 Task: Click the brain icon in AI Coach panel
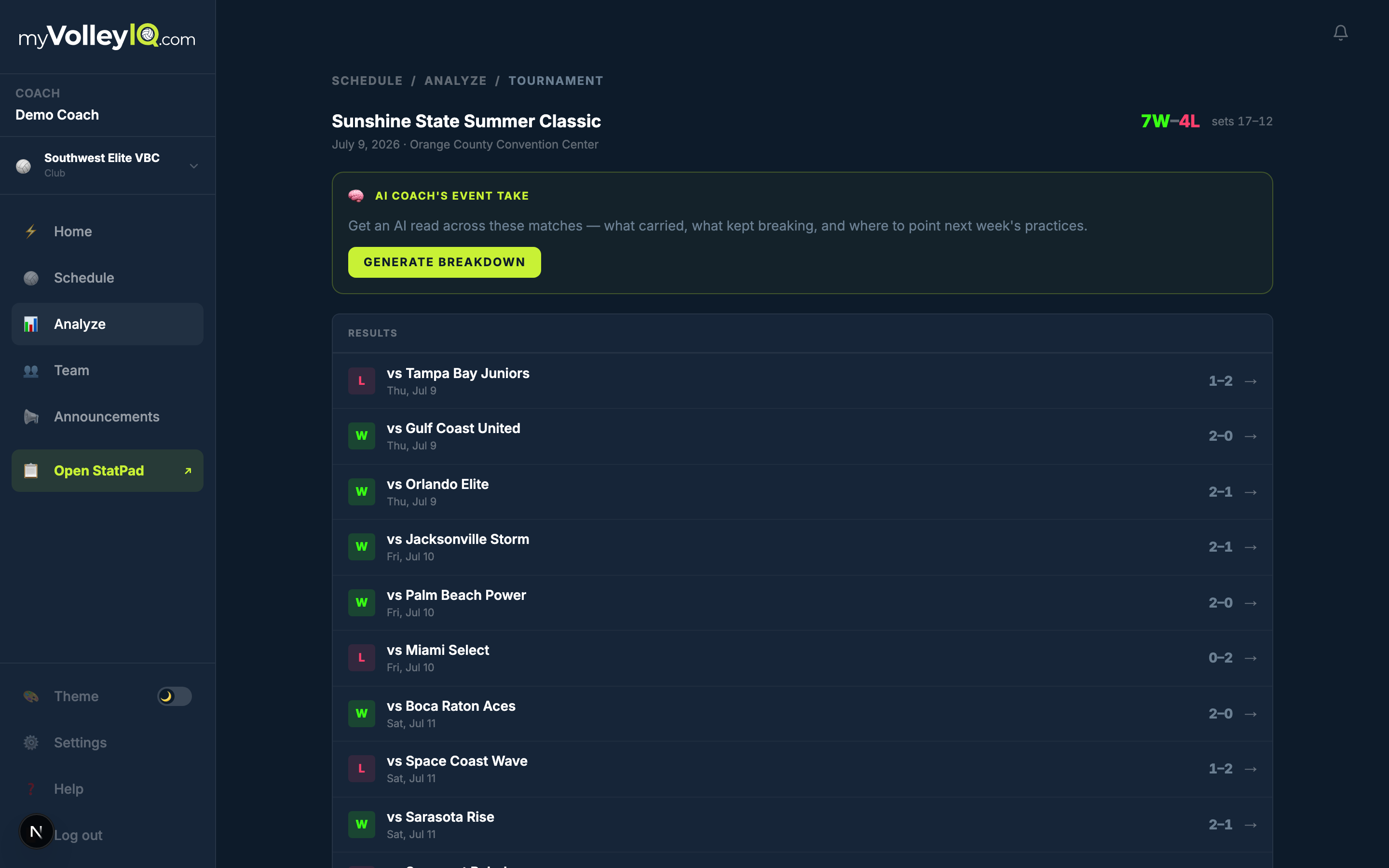[x=356, y=196]
